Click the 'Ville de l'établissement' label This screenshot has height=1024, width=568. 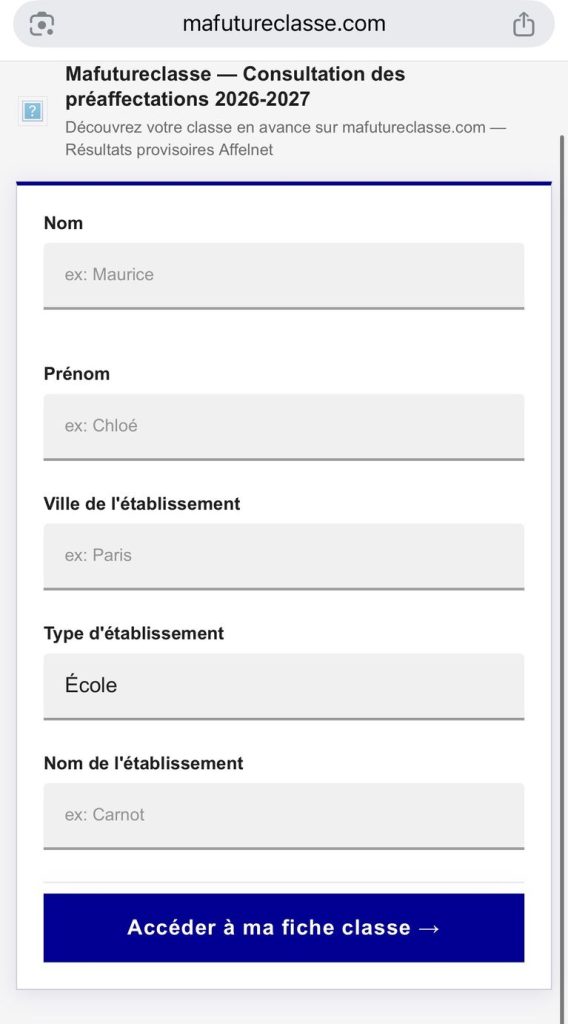coord(142,504)
